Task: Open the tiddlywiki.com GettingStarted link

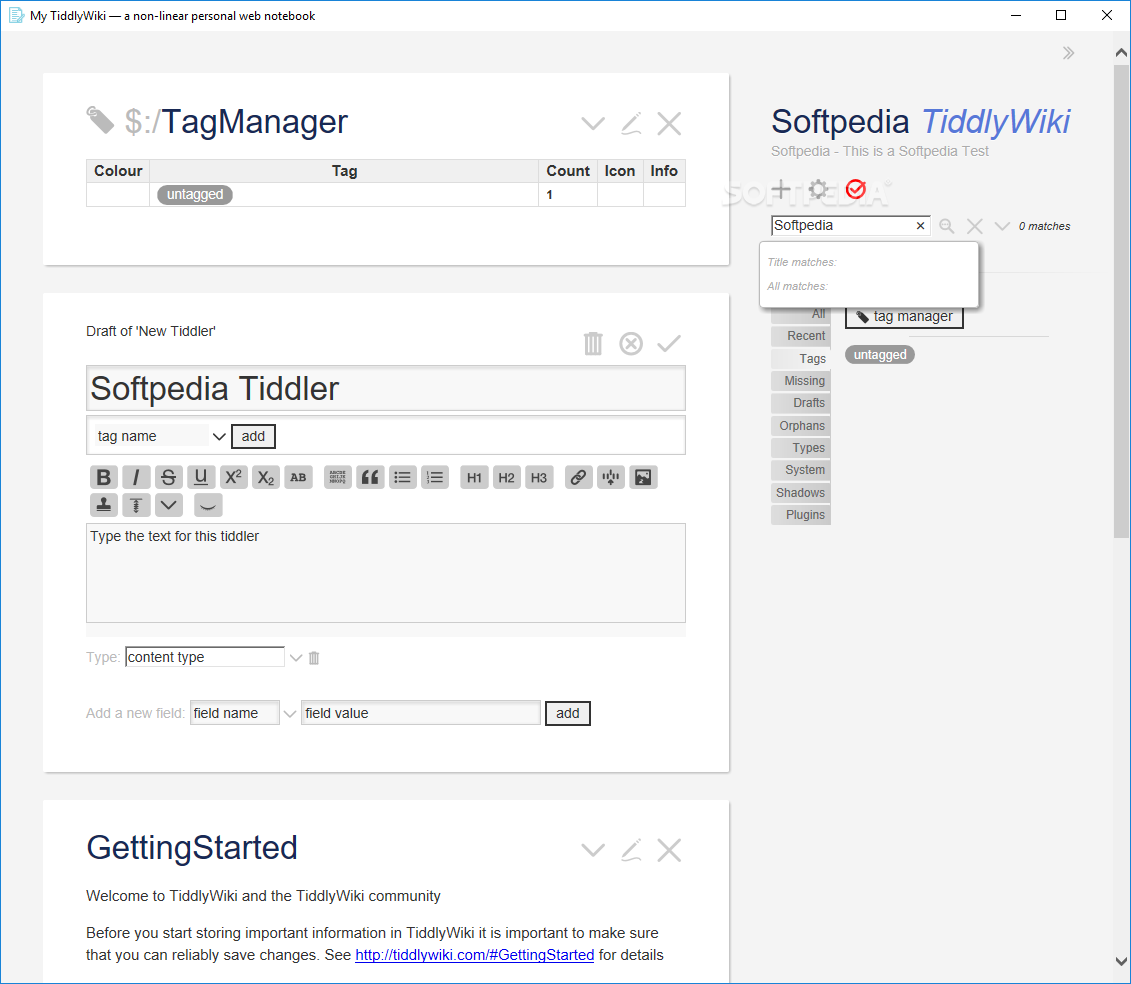Action: click(x=475, y=955)
